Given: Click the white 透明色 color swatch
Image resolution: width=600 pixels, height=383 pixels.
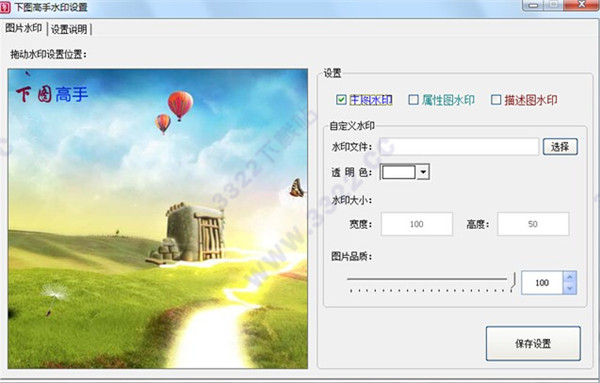Looking at the screenshot, I should tap(398, 172).
